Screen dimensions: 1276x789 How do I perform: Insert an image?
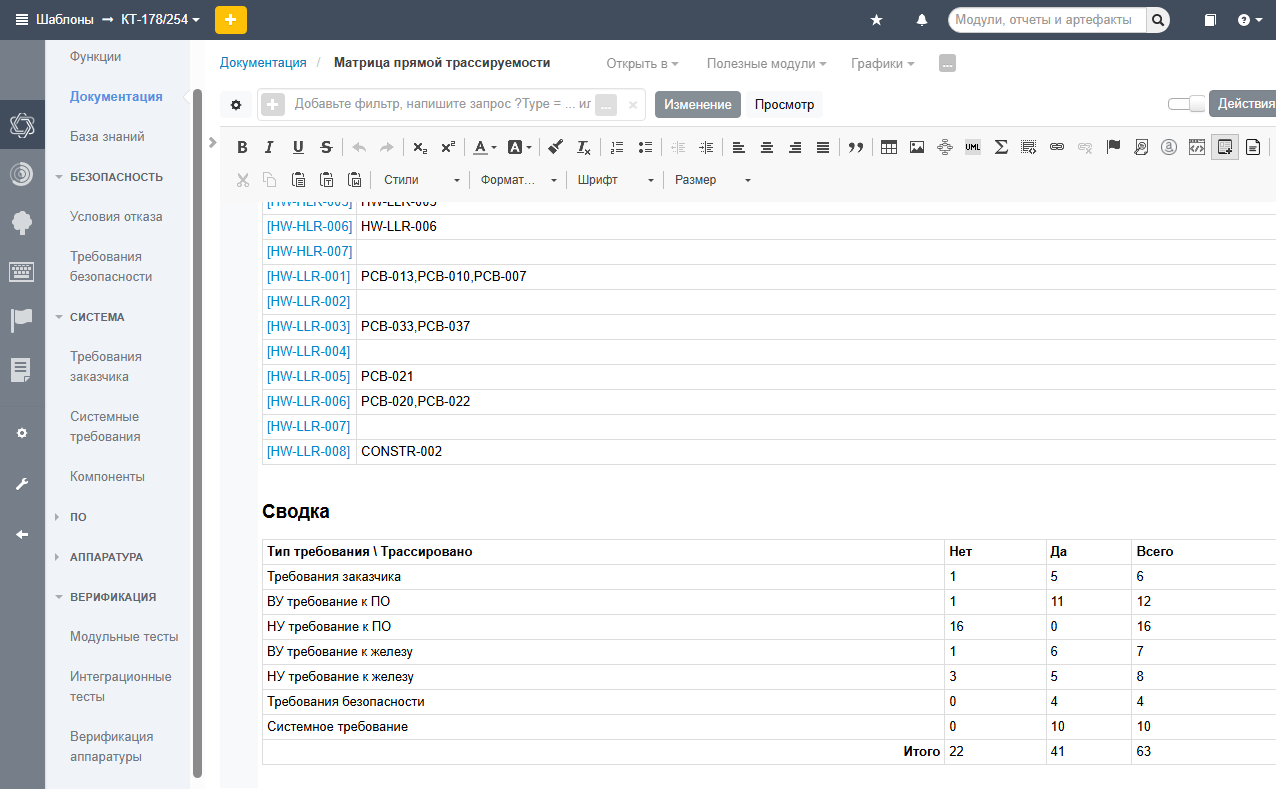(917, 147)
